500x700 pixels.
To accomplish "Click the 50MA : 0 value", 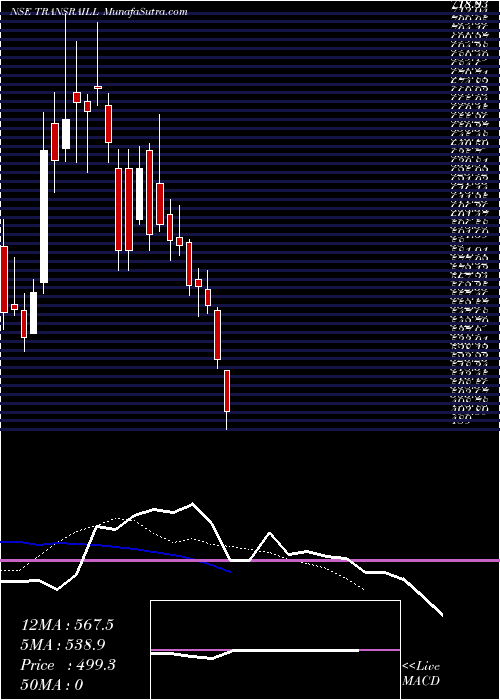I will [52, 685].
